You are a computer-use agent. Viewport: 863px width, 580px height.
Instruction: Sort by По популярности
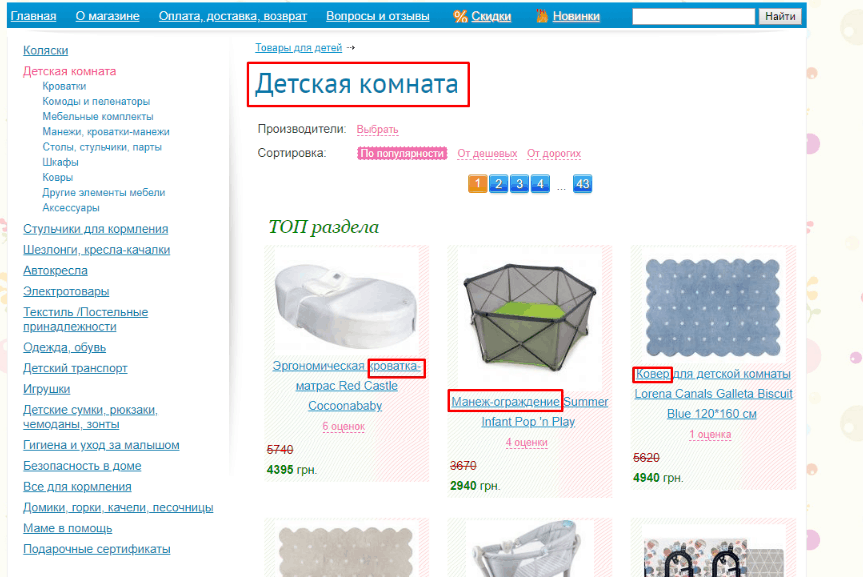(x=402, y=154)
